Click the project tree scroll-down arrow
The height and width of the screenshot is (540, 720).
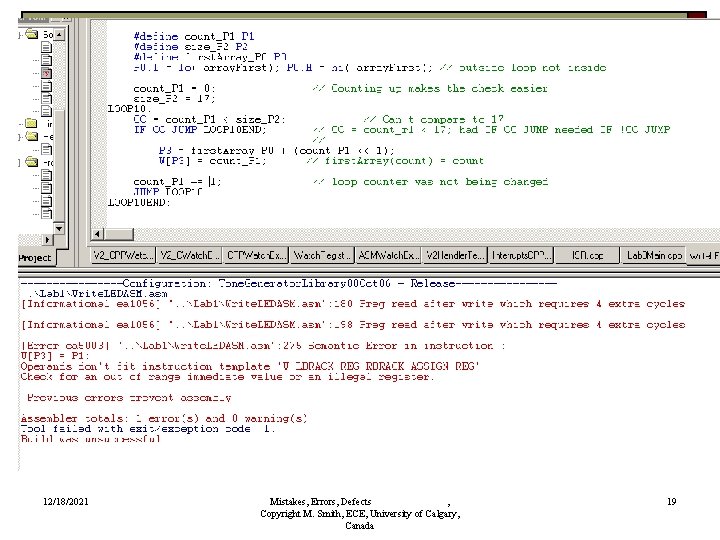pyautogui.click(x=59, y=228)
